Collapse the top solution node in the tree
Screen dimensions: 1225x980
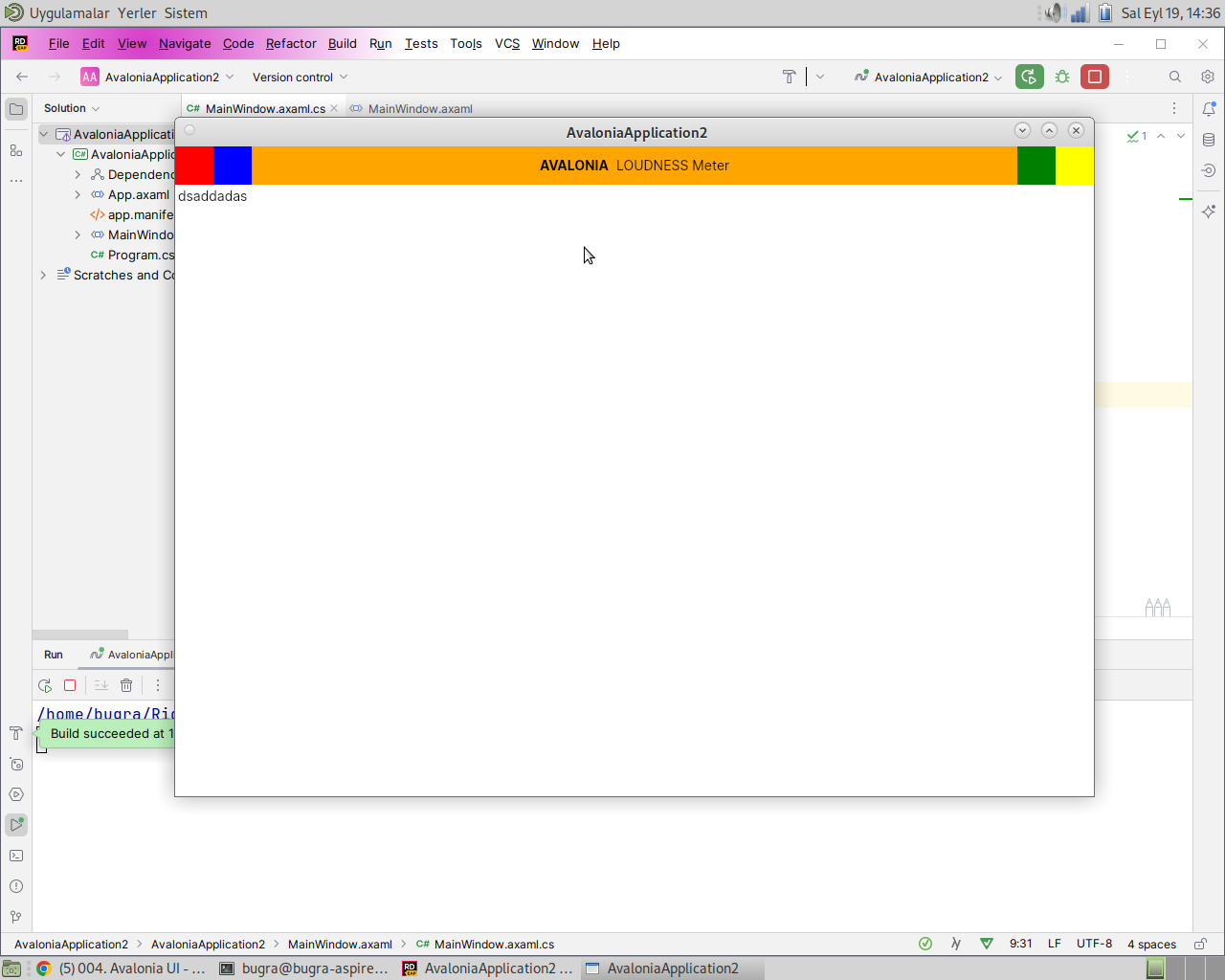click(43, 134)
